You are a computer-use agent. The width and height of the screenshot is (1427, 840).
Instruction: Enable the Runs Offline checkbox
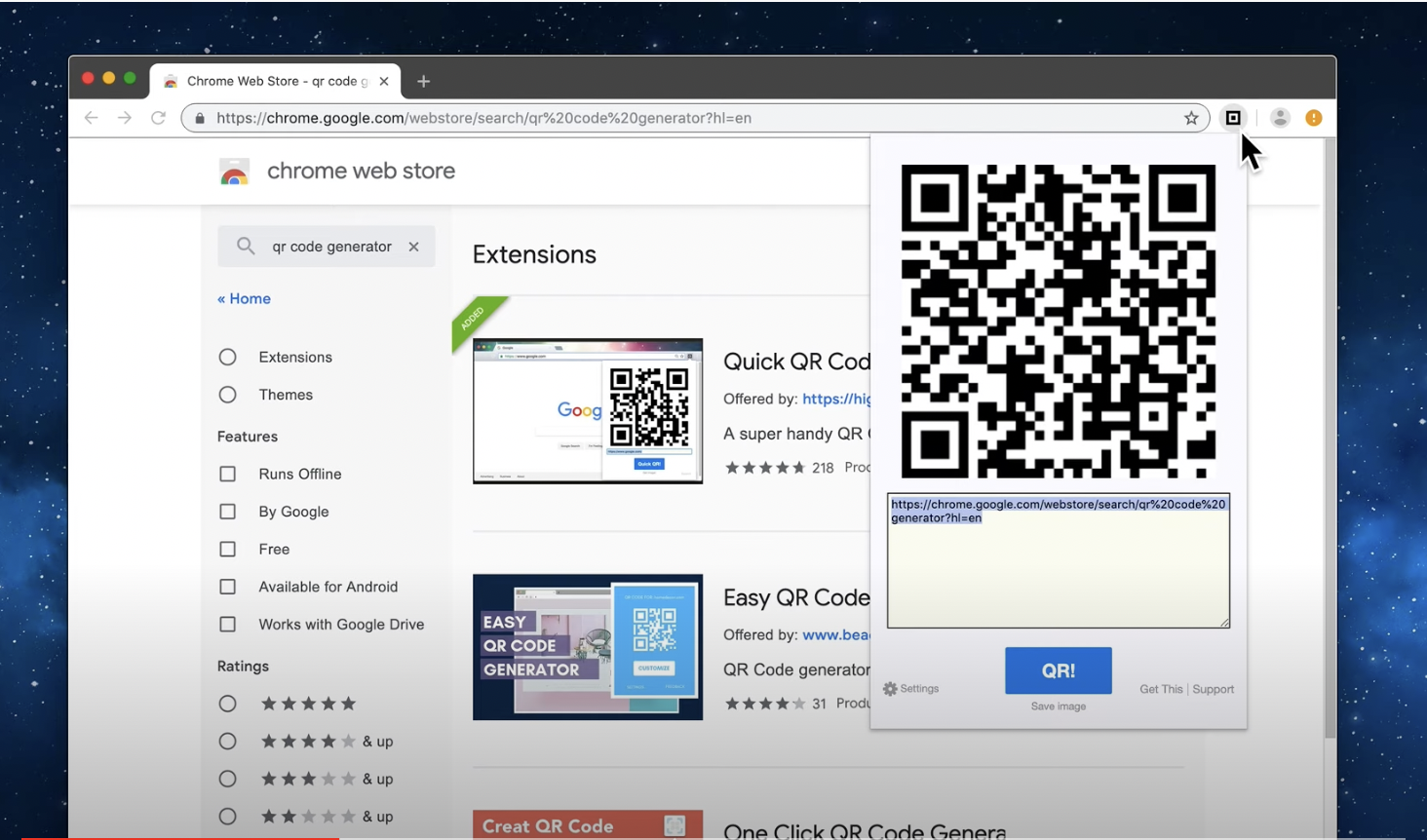[227, 474]
